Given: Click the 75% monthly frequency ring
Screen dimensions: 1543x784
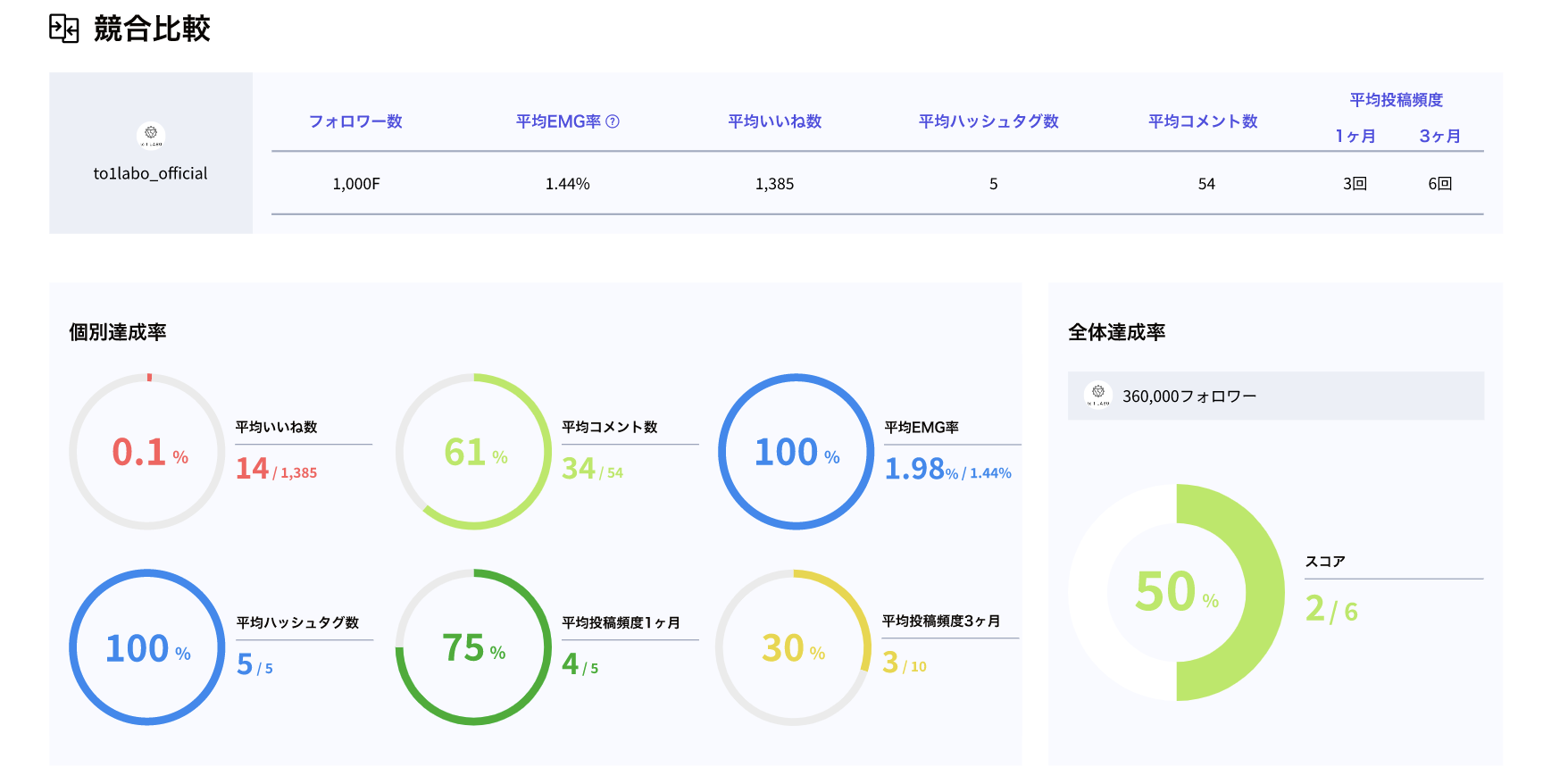Looking at the screenshot, I should [x=474, y=647].
